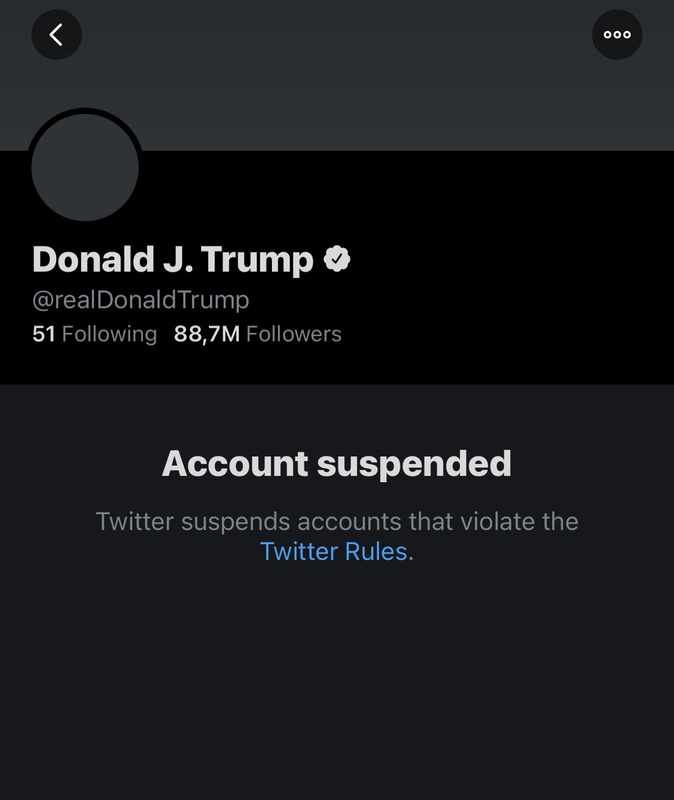Click the number 51 in Following
This screenshot has width=674, height=800.
44,334
